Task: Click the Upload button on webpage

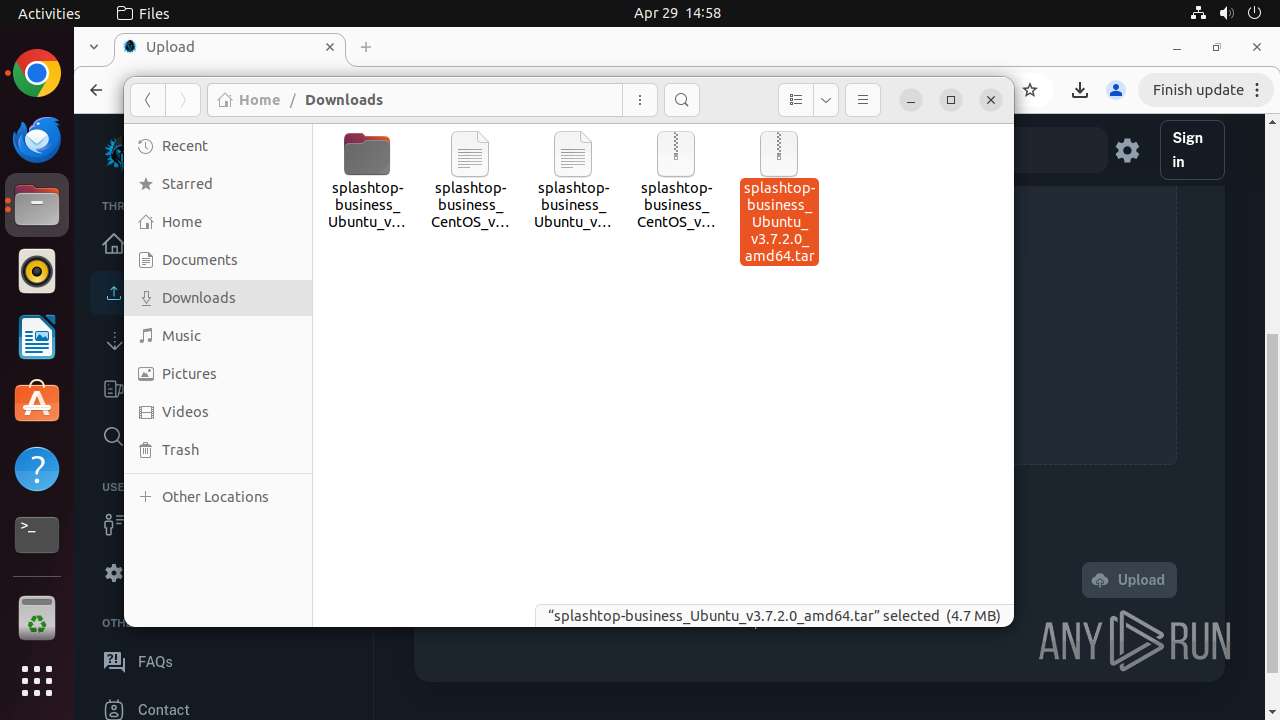Action: [1129, 580]
